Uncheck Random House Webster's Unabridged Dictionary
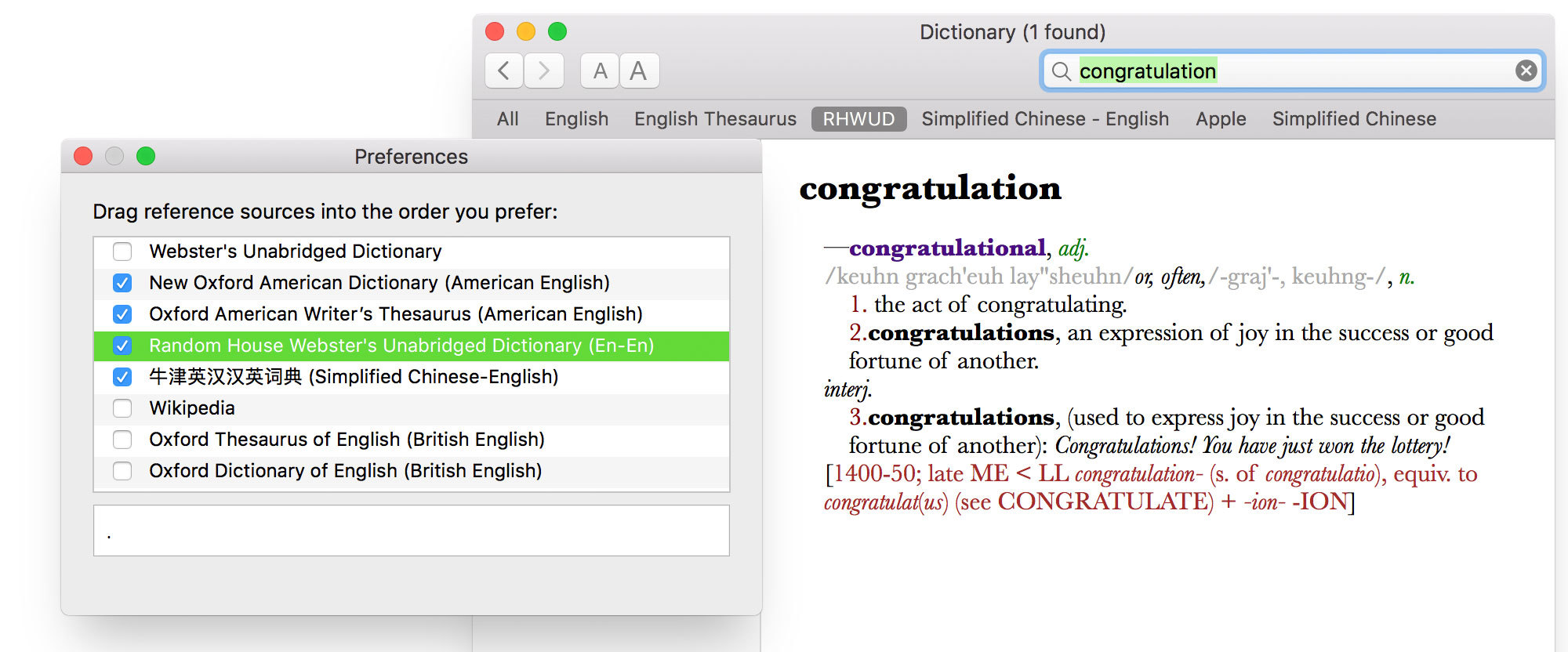1568x652 pixels. point(122,346)
